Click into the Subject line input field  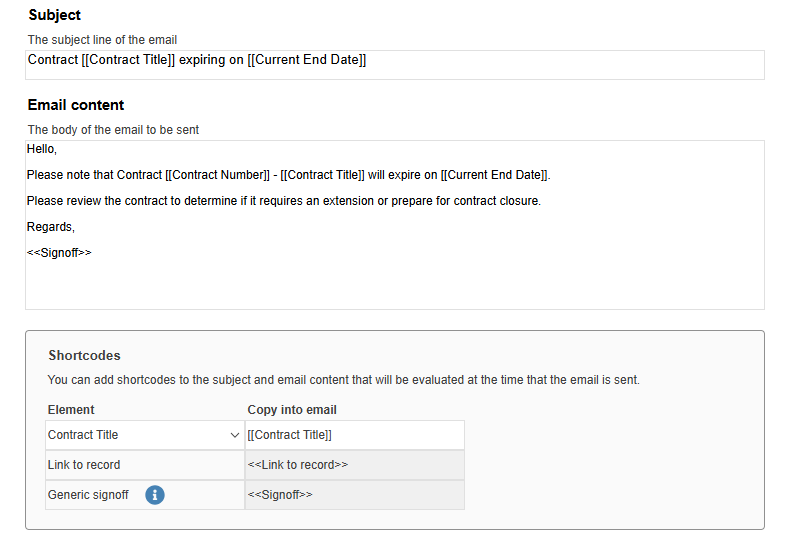(x=395, y=65)
